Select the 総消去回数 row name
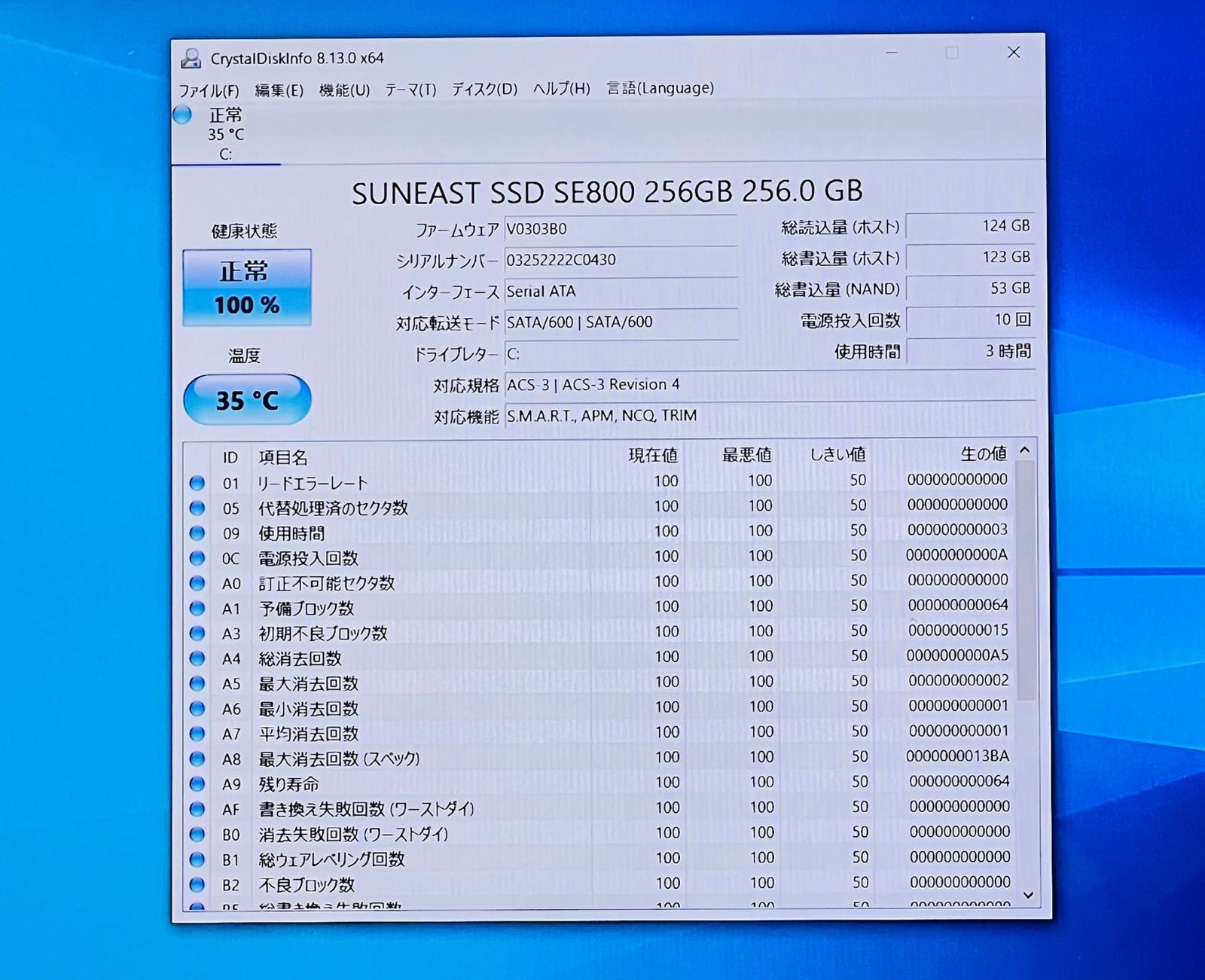Viewport: 1205px width, 980px height. [x=300, y=658]
